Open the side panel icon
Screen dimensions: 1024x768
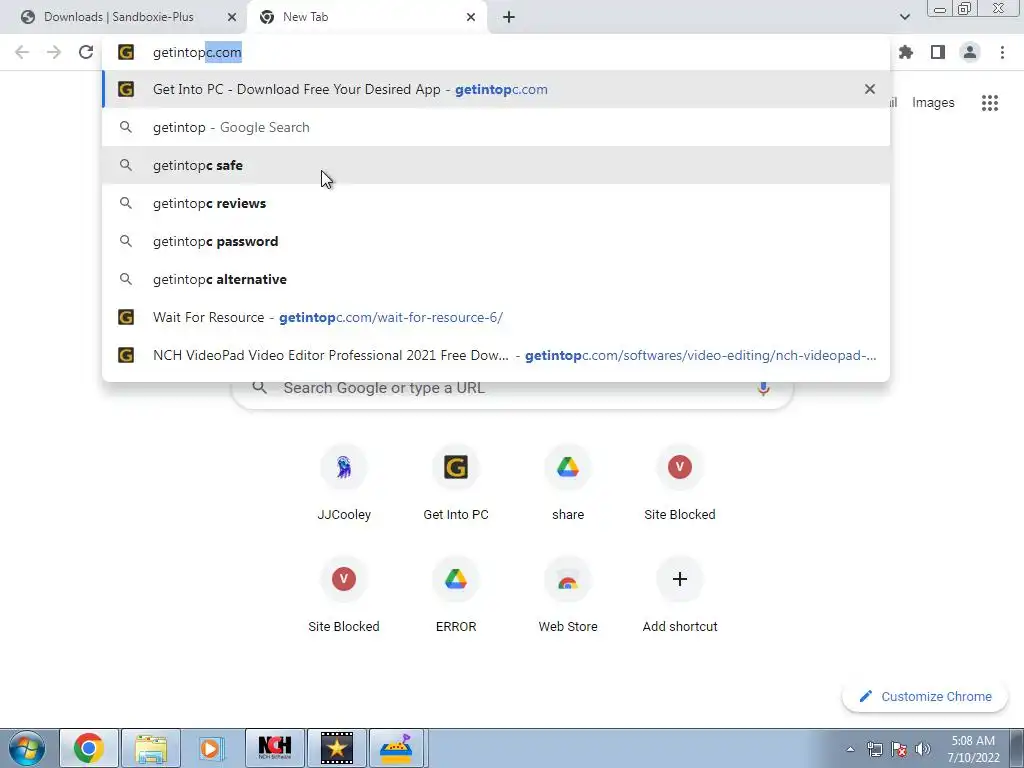pyautogui.click(x=938, y=52)
